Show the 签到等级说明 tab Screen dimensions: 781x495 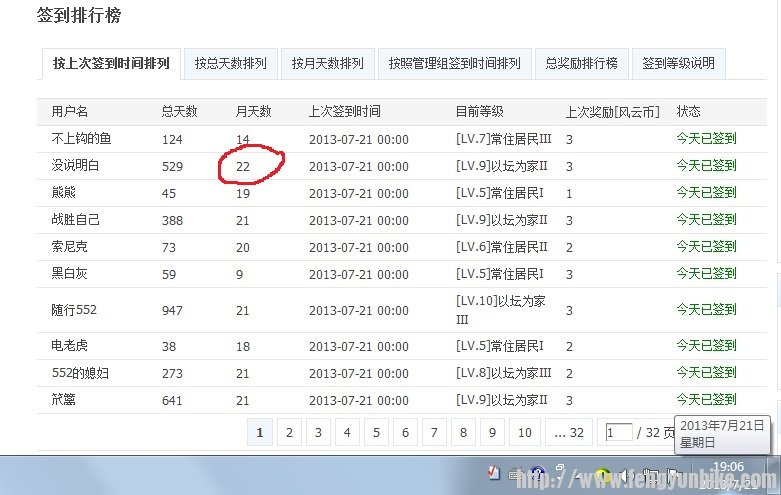678,63
